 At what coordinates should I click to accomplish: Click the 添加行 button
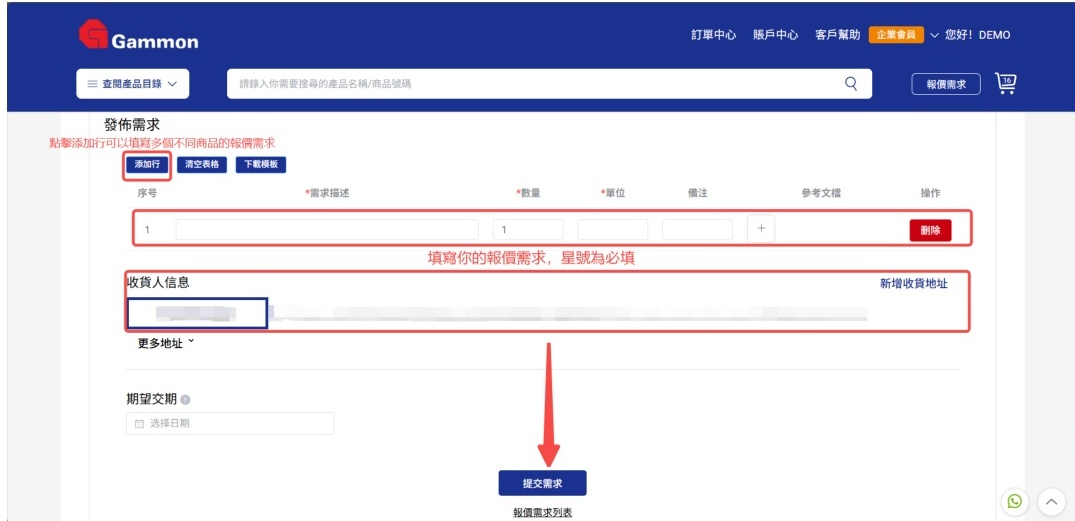147,164
